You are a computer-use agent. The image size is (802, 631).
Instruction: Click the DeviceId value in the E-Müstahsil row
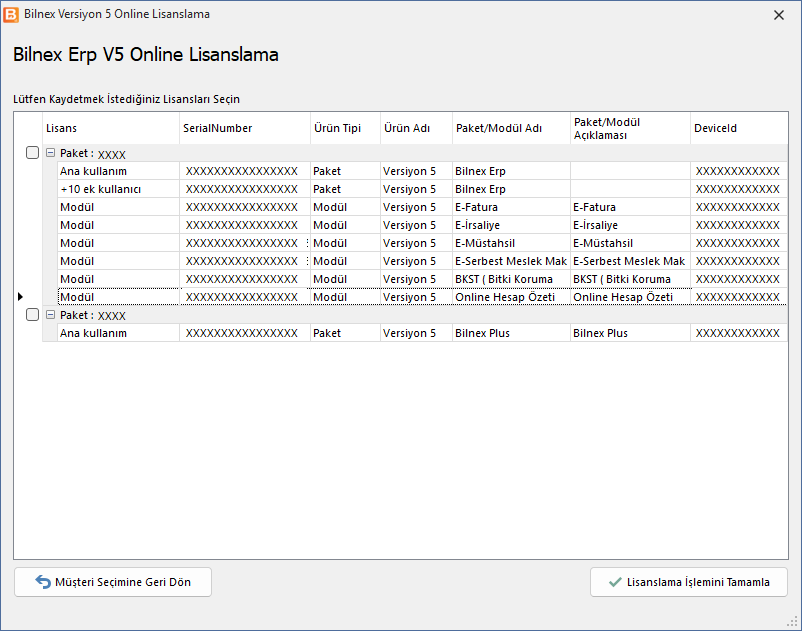click(x=739, y=243)
